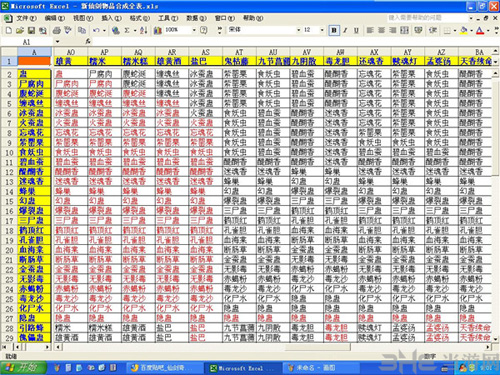The height and width of the screenshot is (375, 500).
Task: Open the 插入 (Insert) menu
Action: pos(111,18)
